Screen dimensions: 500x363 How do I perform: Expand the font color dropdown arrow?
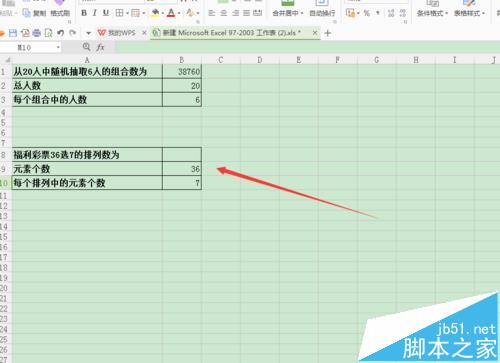[x=179, y=13]
